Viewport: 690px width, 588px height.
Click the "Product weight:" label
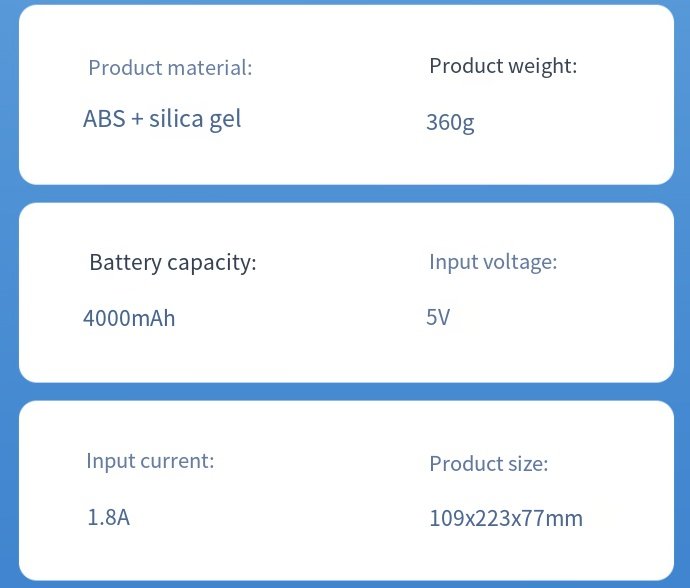coord(503,66)
